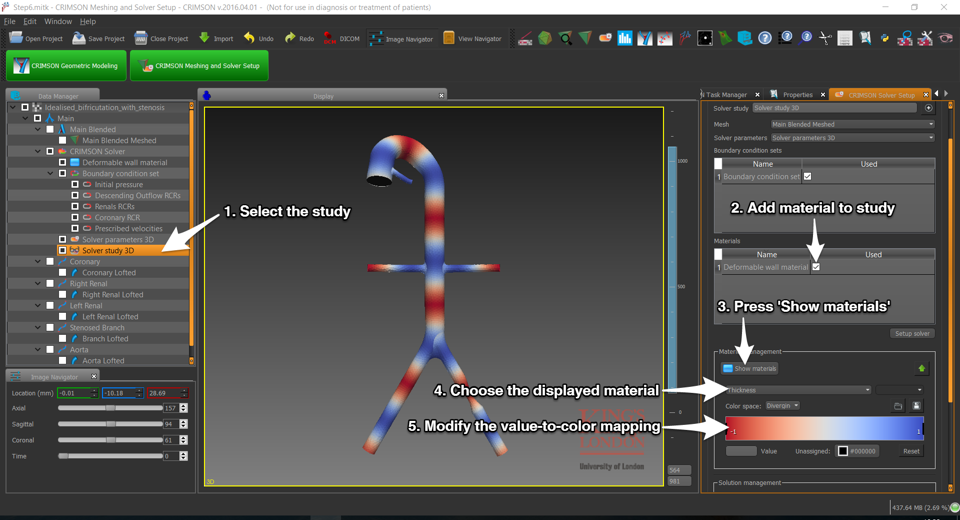960x520 pixels.
Task: Toggle Used checkbox for Boundary condition set
Action: click(808, 177)
